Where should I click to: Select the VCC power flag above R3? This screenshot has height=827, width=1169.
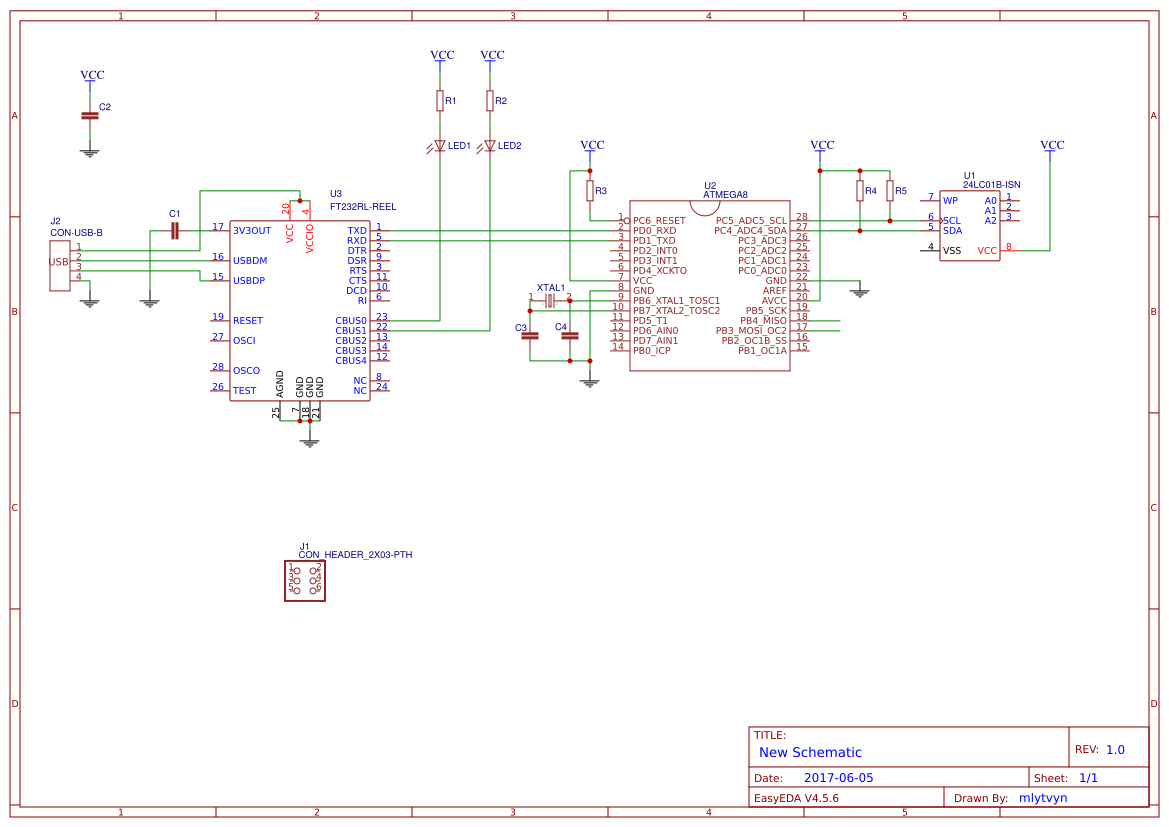point(591,145)
